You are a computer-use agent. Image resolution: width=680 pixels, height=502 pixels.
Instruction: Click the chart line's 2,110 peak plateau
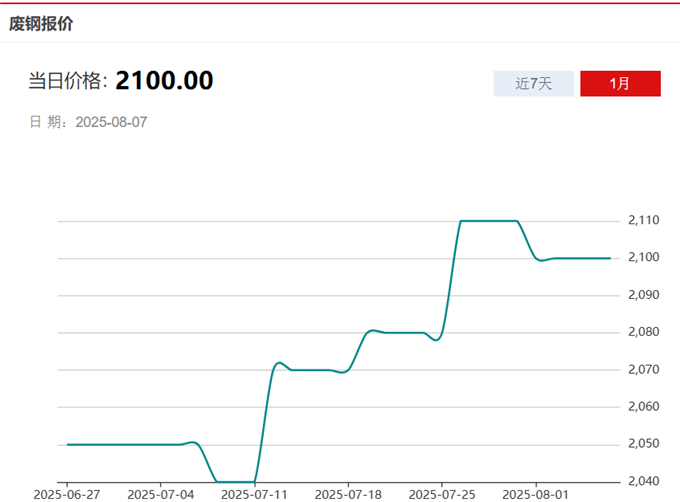(x=488, y=220)
